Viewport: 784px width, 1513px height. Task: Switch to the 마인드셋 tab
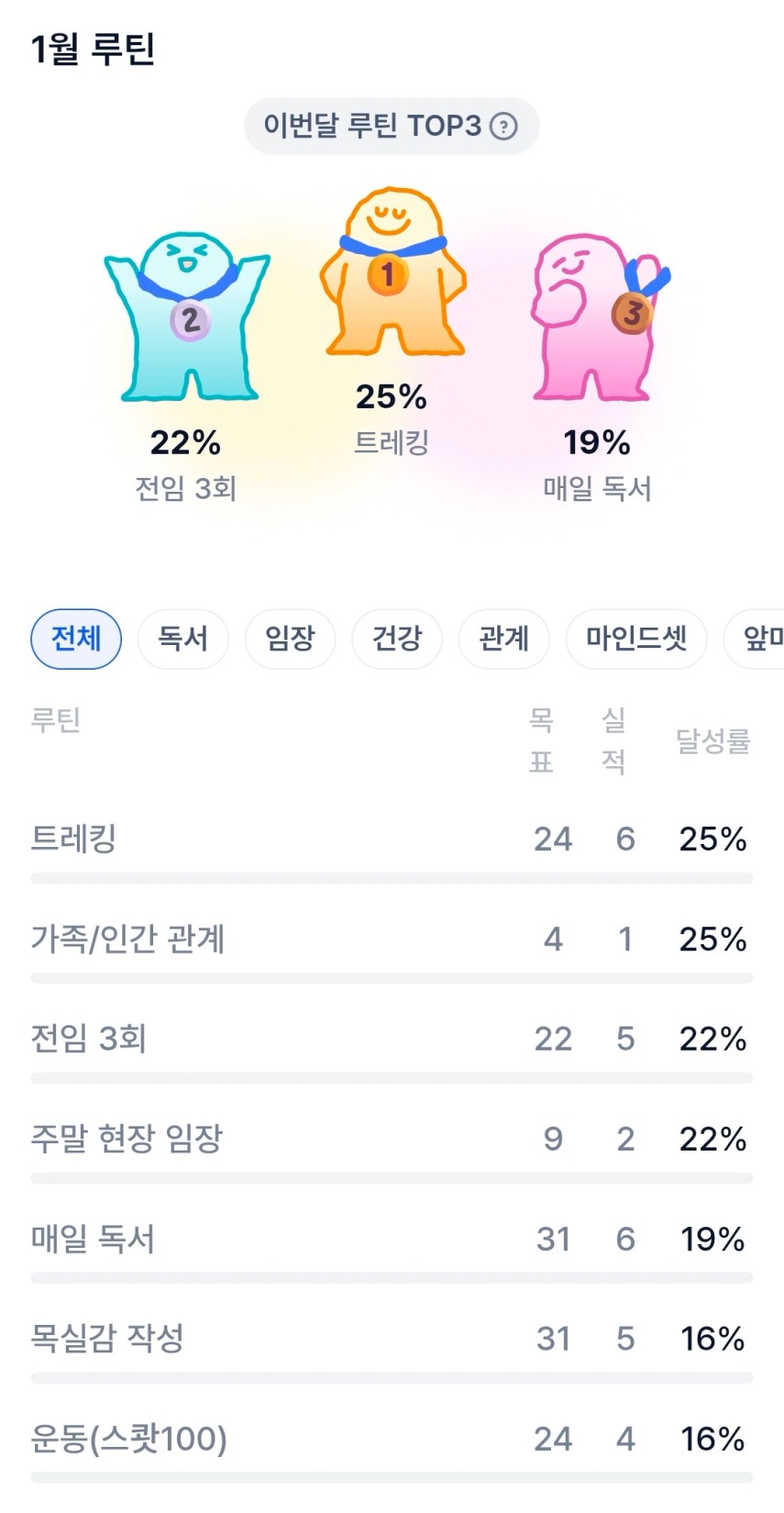click(x=636, y=639)
